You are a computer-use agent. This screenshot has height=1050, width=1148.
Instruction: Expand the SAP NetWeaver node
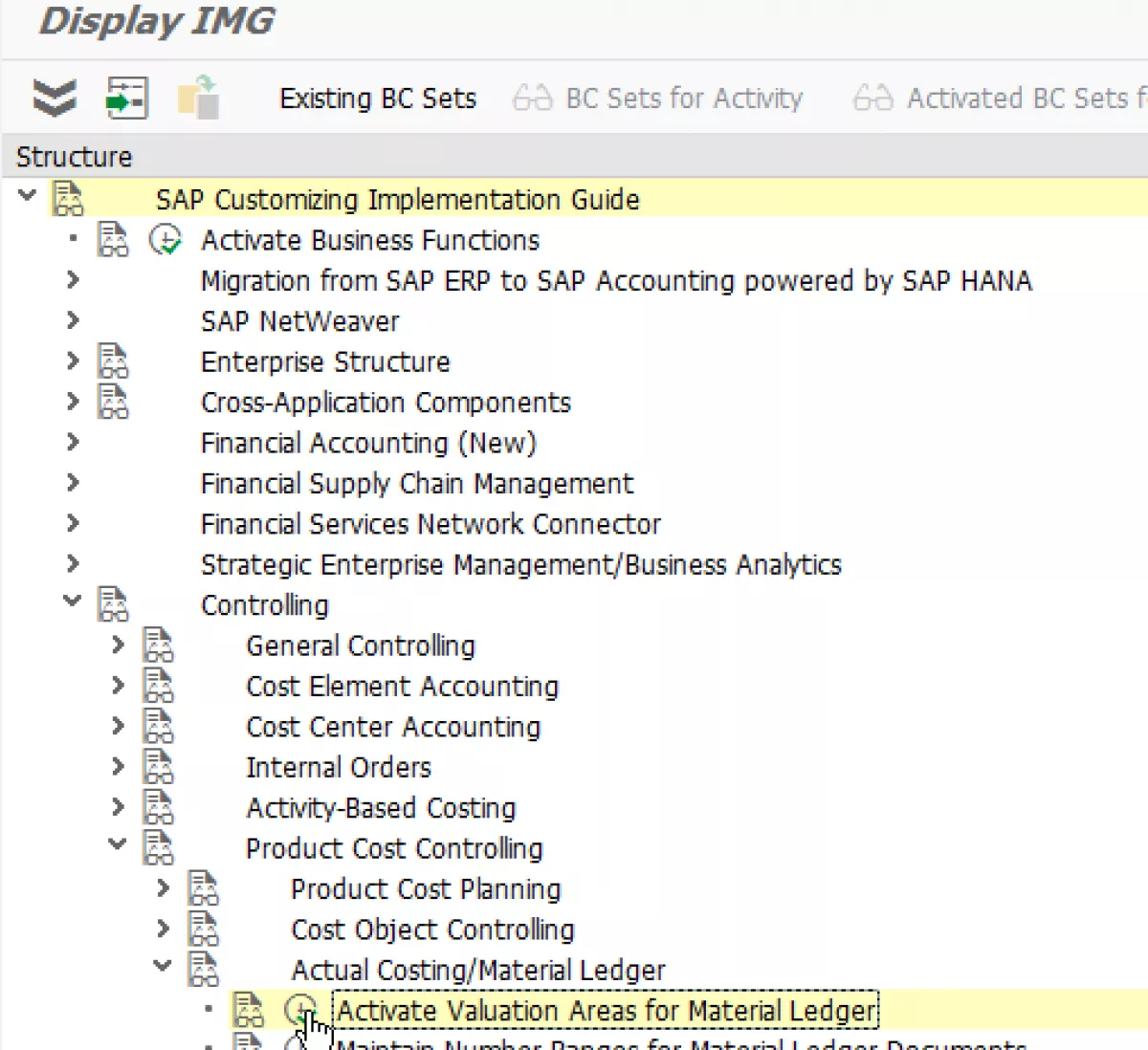[x=73, y=319]
